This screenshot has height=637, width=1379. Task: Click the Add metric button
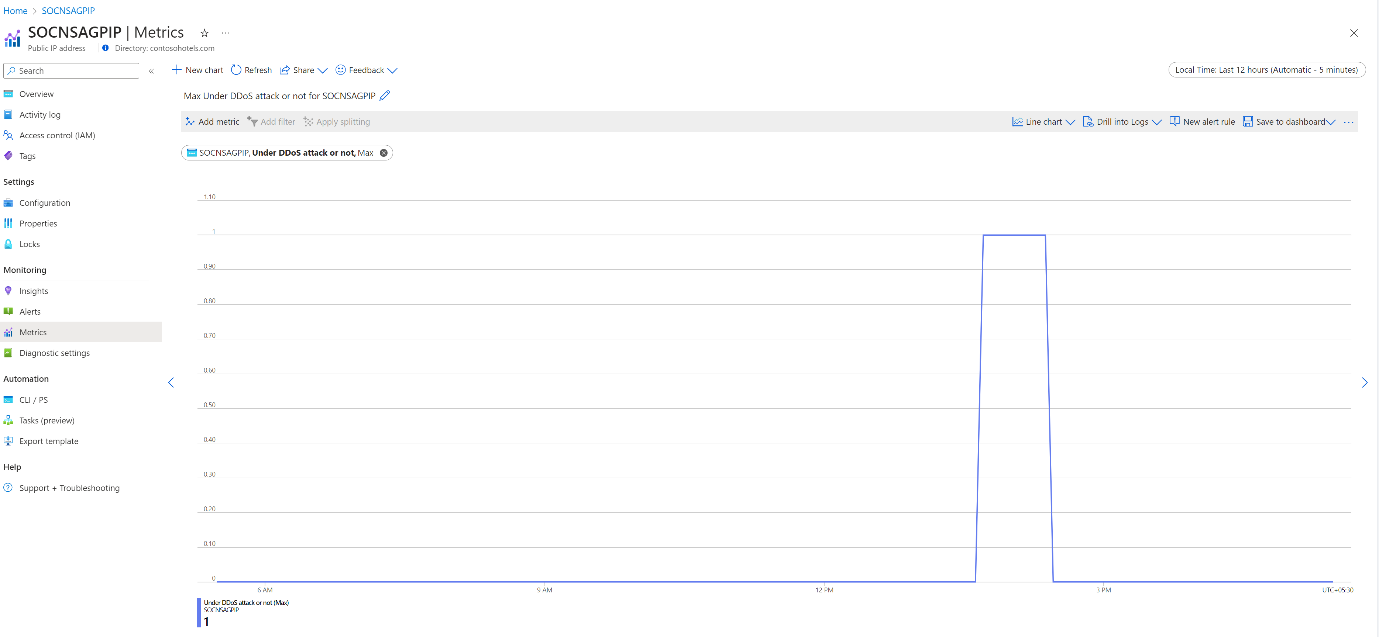coord(212,122)
